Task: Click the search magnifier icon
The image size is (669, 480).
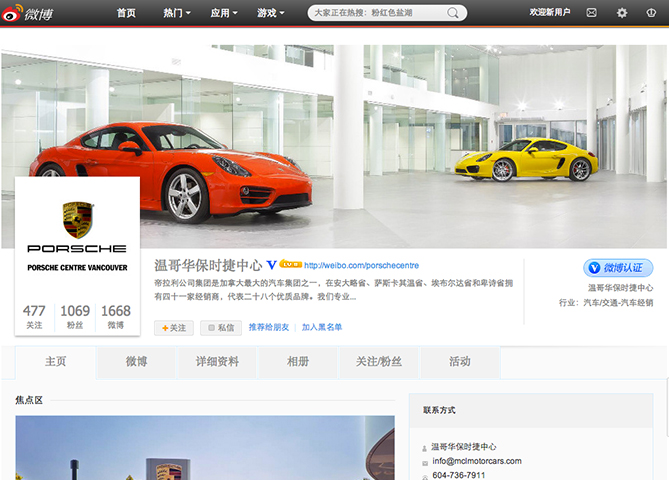Action: pos(453,13)
